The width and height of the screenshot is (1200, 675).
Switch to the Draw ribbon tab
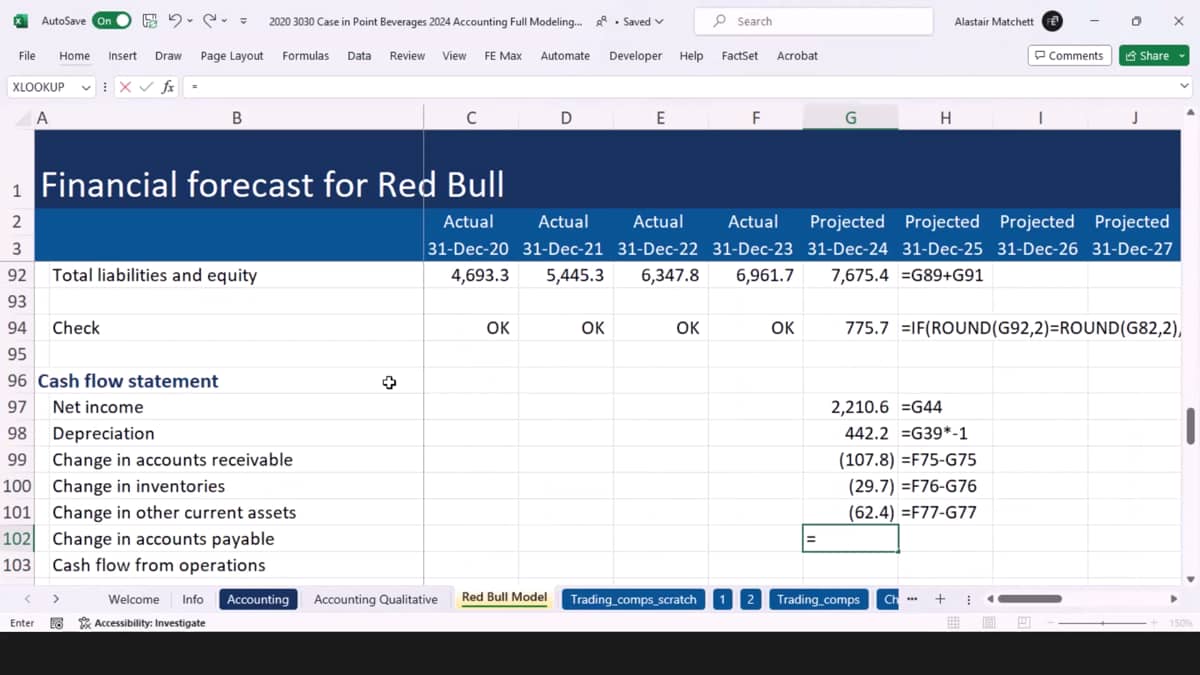point(168,56)
